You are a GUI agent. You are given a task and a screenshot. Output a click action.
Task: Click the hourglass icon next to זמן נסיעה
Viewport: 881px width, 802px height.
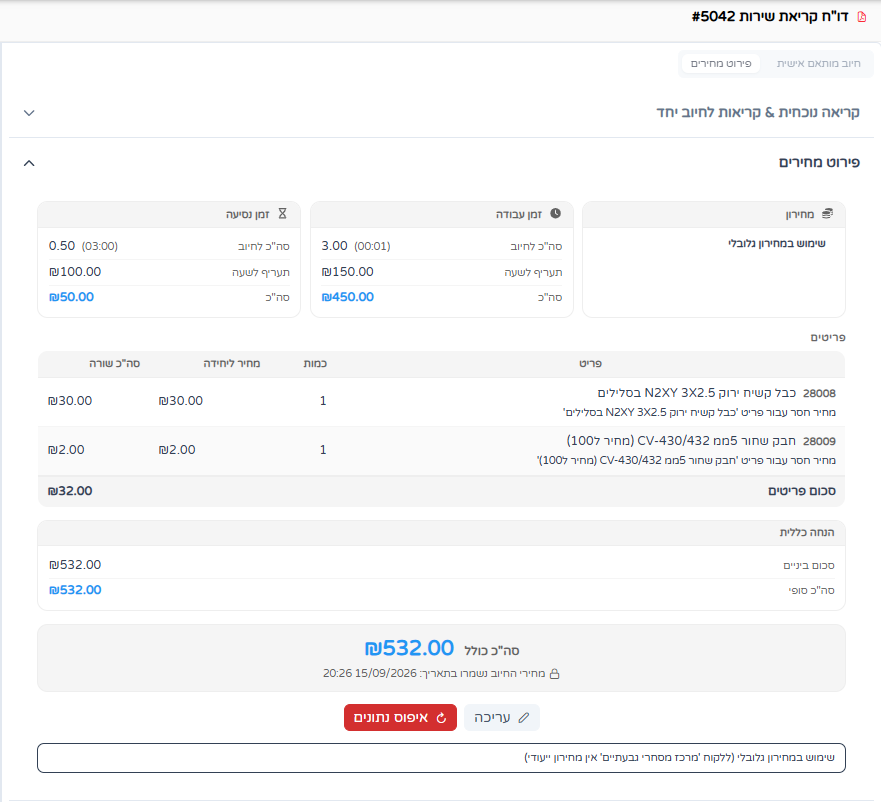tap(283, 214)
